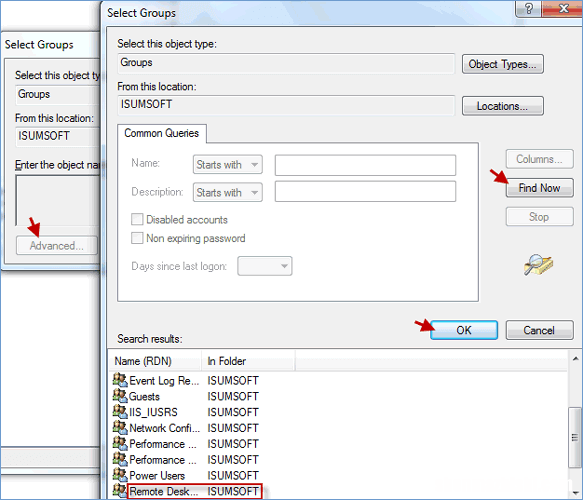Confirm selection with the OK button

pyautogui.click(x=464, y=330)
